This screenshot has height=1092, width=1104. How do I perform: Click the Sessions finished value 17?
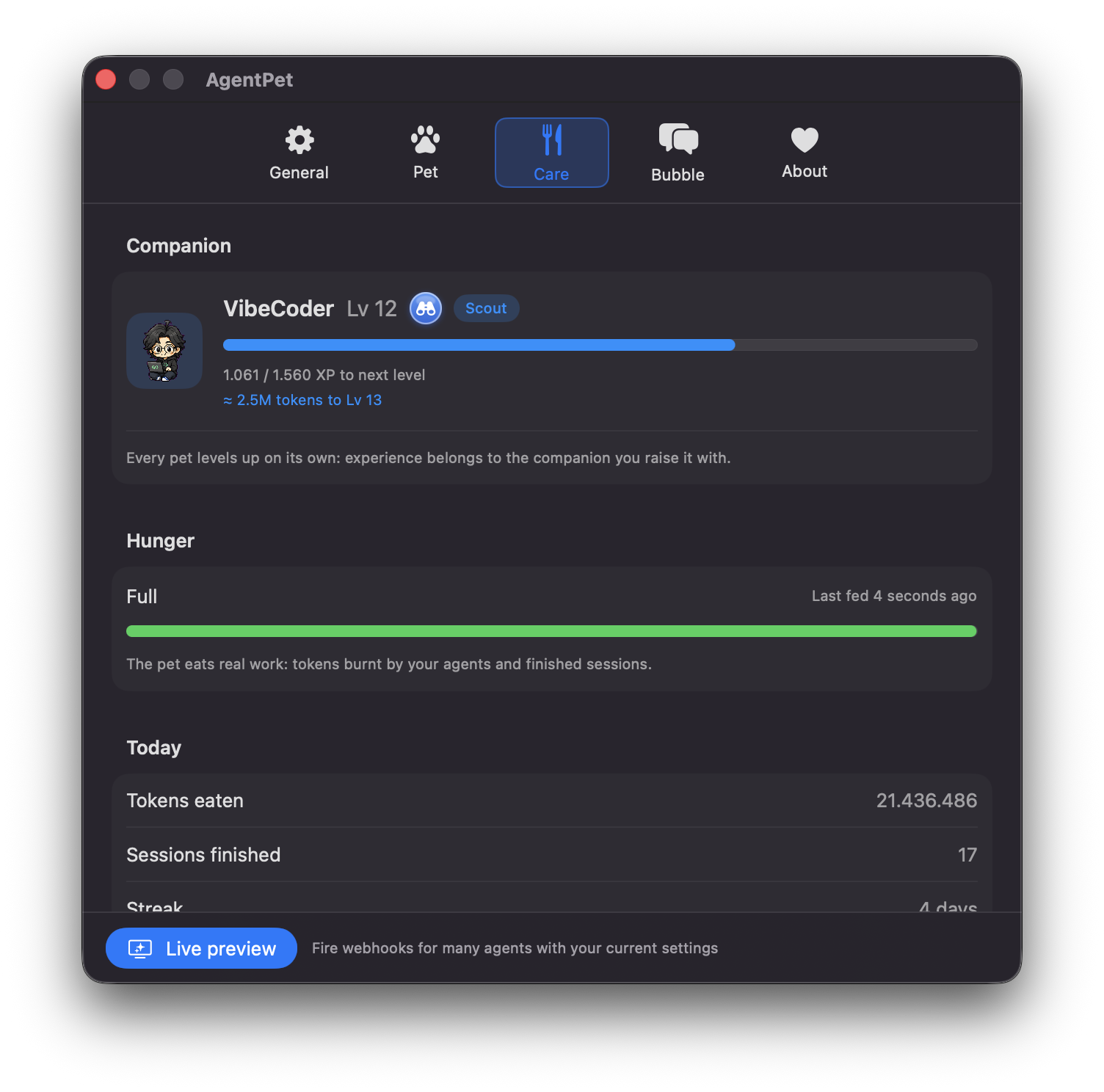(x=967, y=855)
